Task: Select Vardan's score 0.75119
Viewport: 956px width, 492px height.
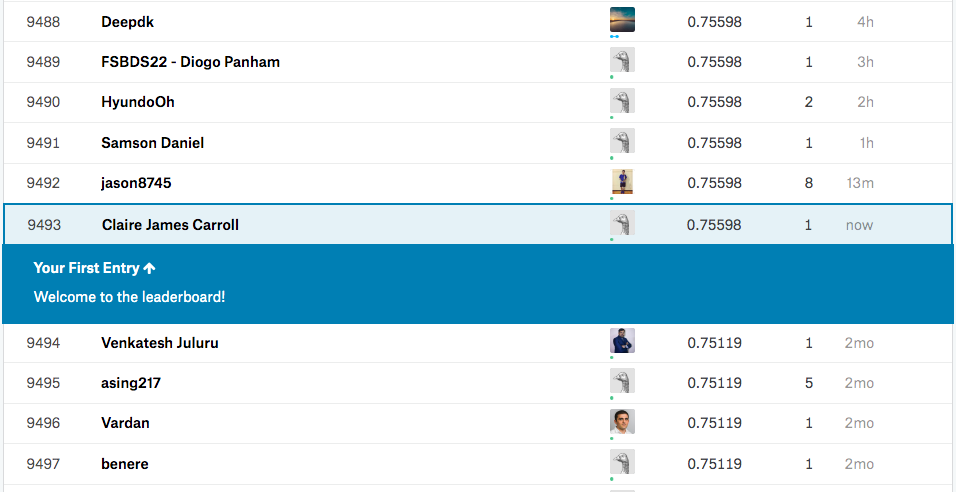Action: (x=715, y=423)
